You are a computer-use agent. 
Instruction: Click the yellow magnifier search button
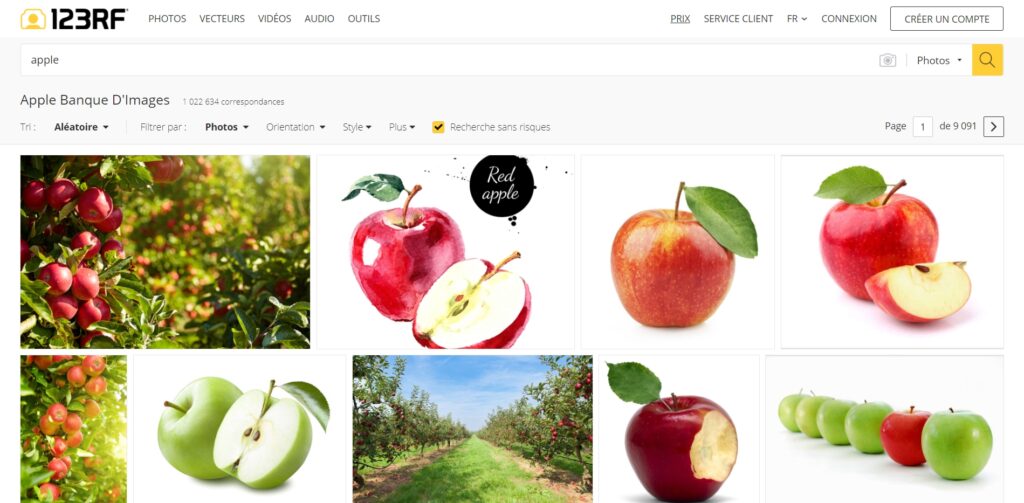coord(987,60)
